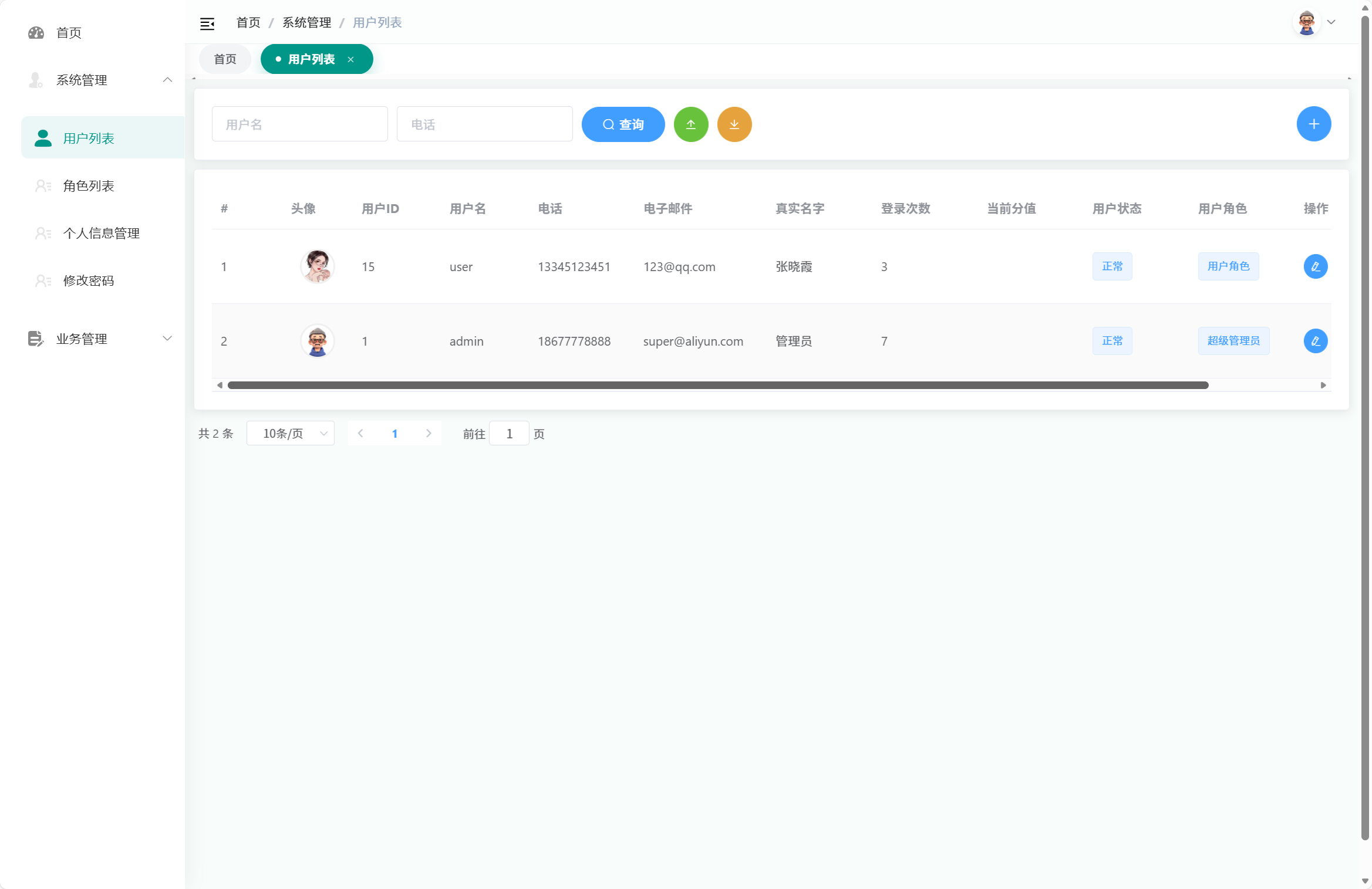Click the orange download icon button

tap(734, 124)
